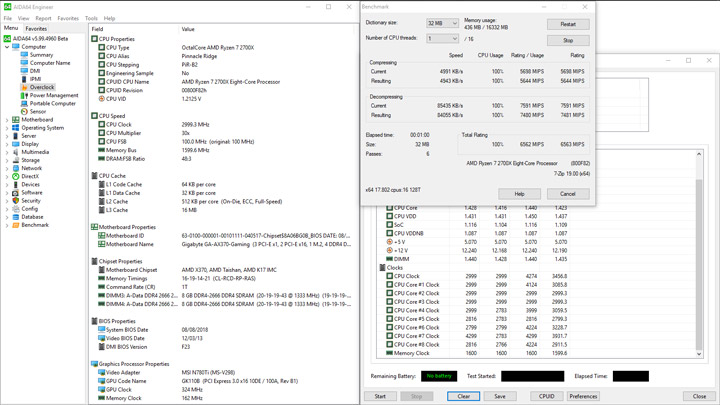Image resolution: width=720 pixels, height=405 pixels.
Task: Open the Dictionary size dropdown
Action: tap(442, 23)
